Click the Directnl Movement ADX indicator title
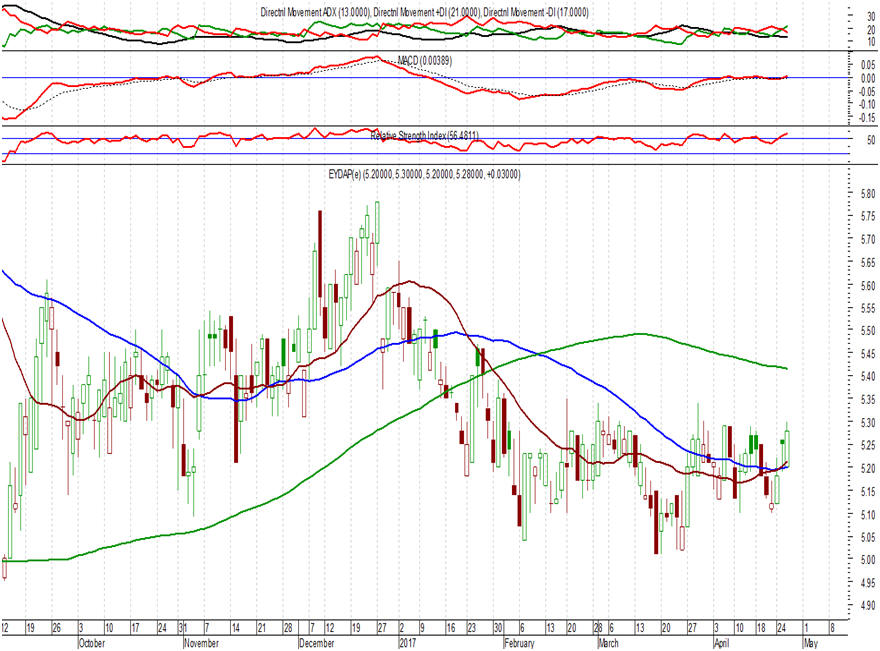 pyautogui.click(x=424, y=12)
